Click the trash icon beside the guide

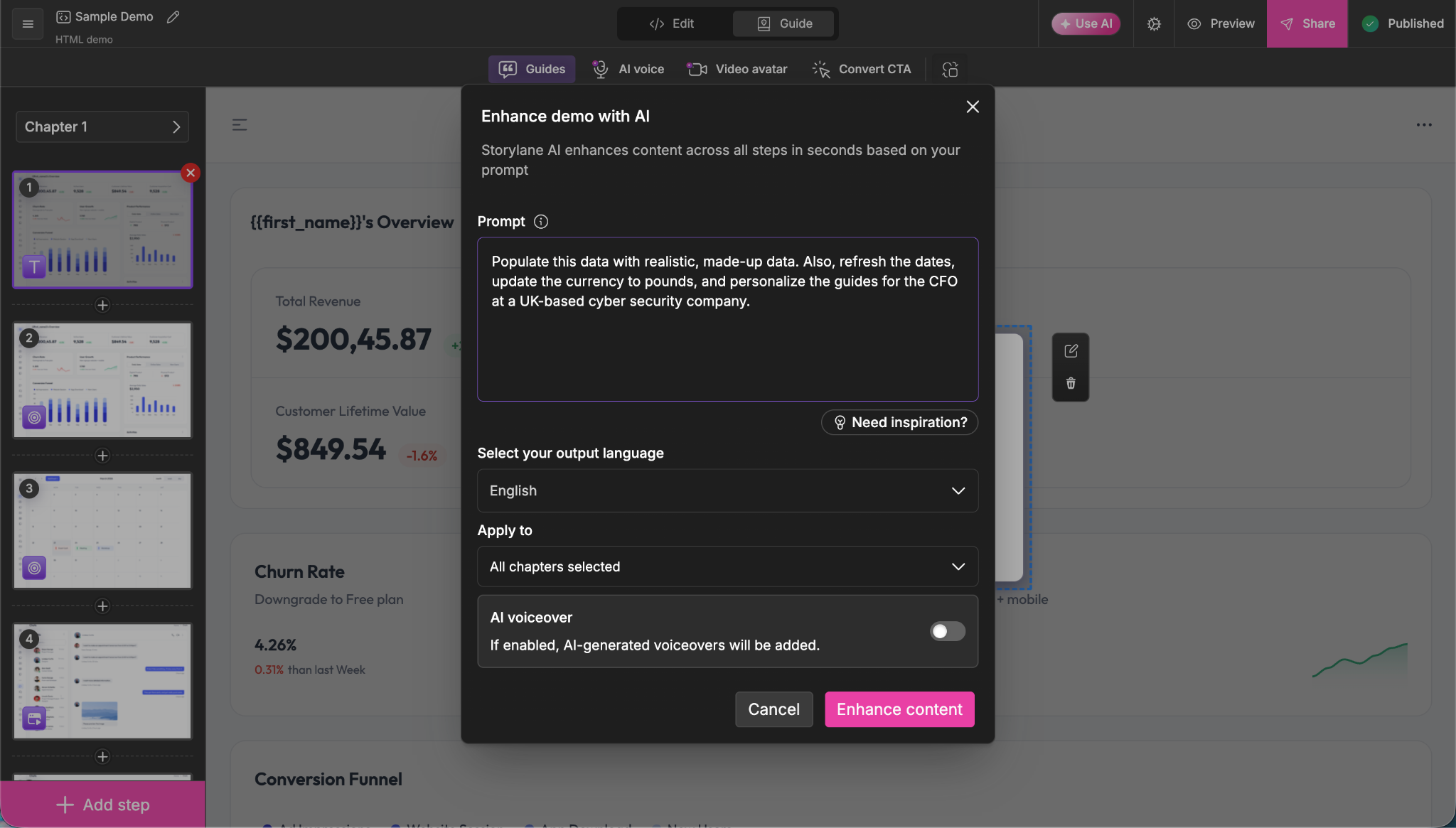tap(1071, 384)
